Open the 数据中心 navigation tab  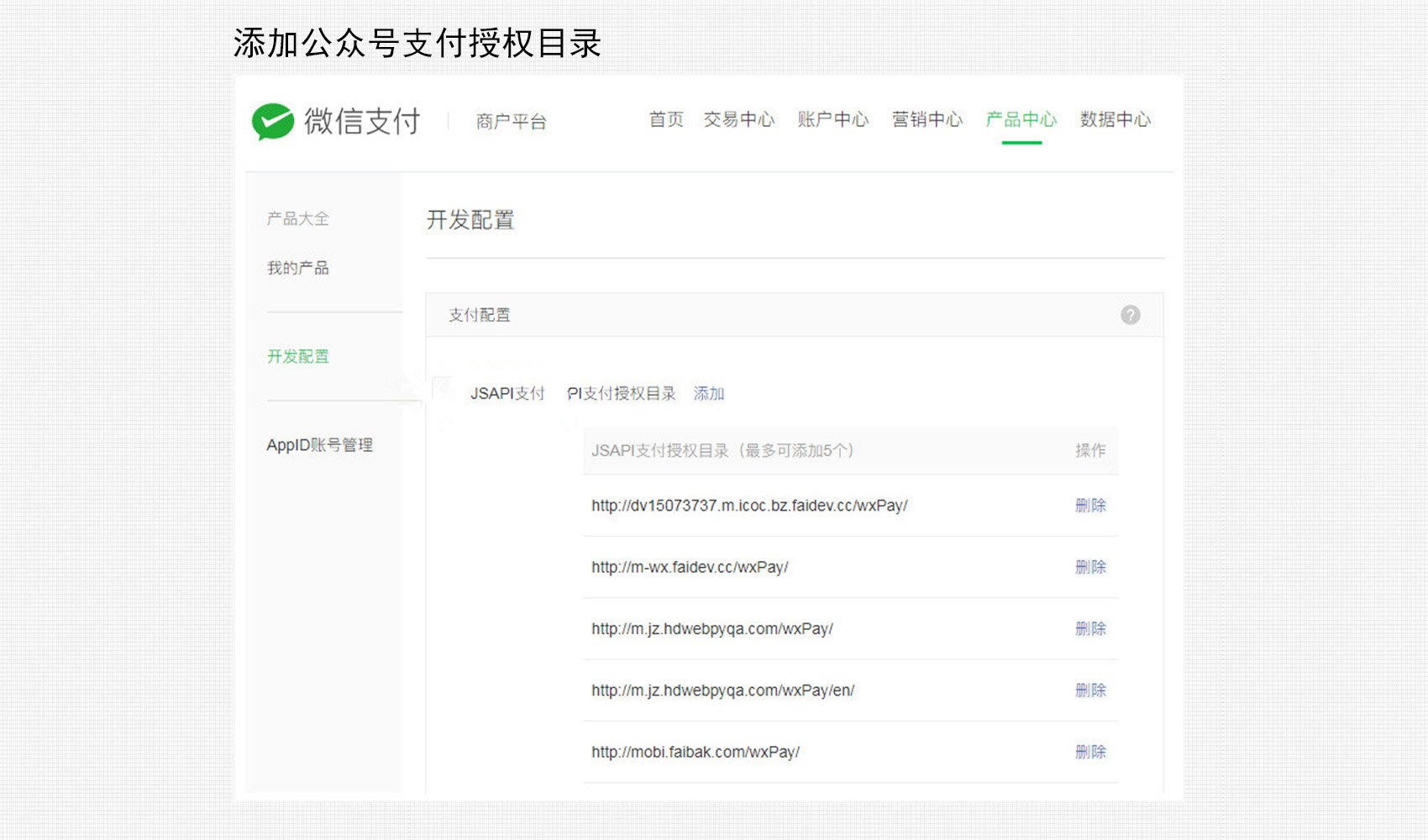[x=1116, y=119]
